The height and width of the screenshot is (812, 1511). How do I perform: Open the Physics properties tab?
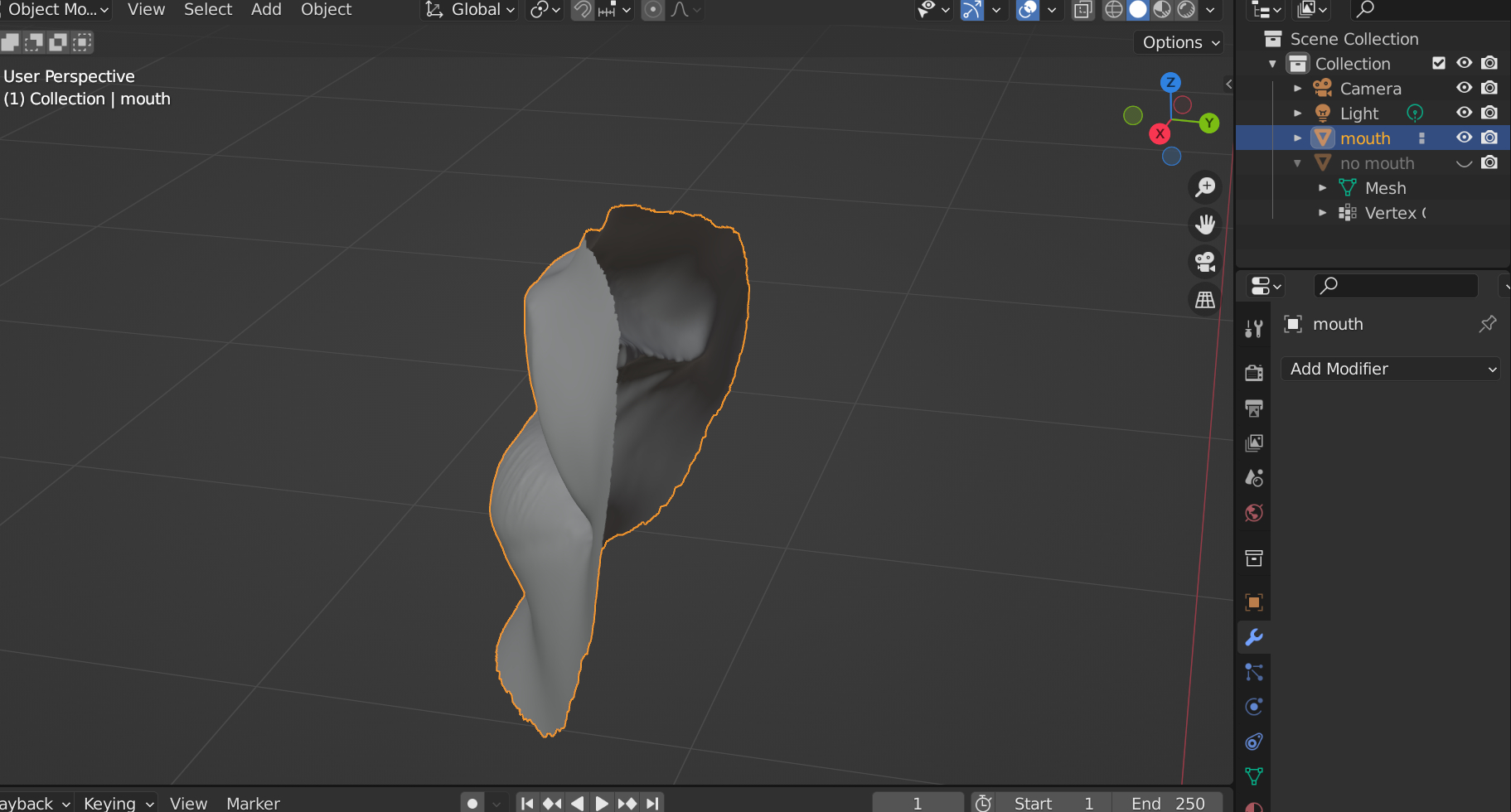click(x=1254, y=707)
